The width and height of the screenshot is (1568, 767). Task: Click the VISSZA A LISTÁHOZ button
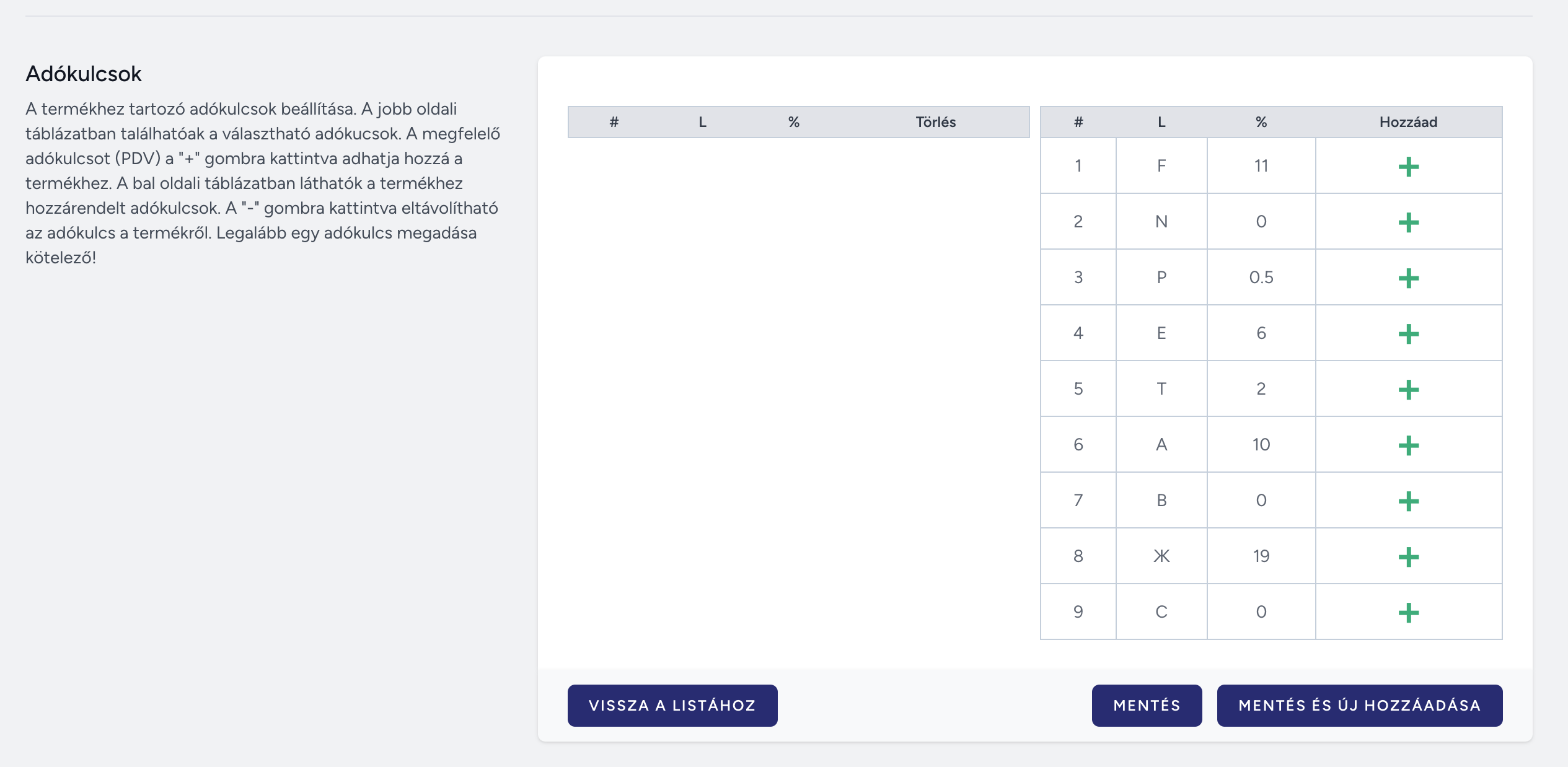(672, 705)
